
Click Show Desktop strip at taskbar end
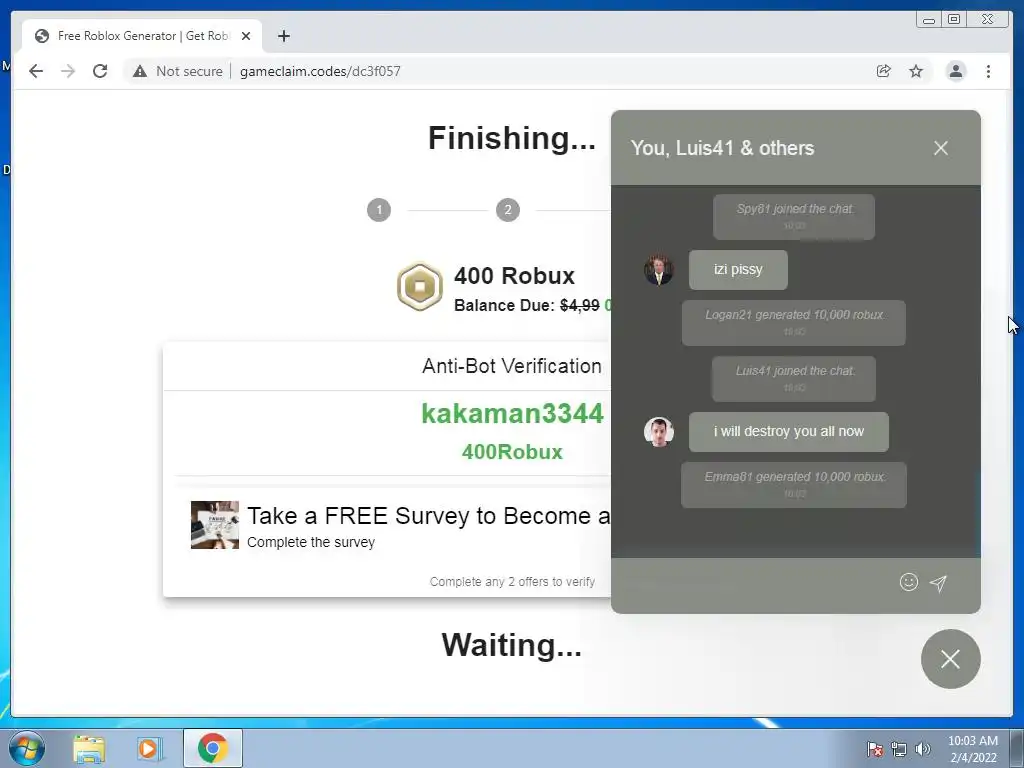[x=1017, y=748]
